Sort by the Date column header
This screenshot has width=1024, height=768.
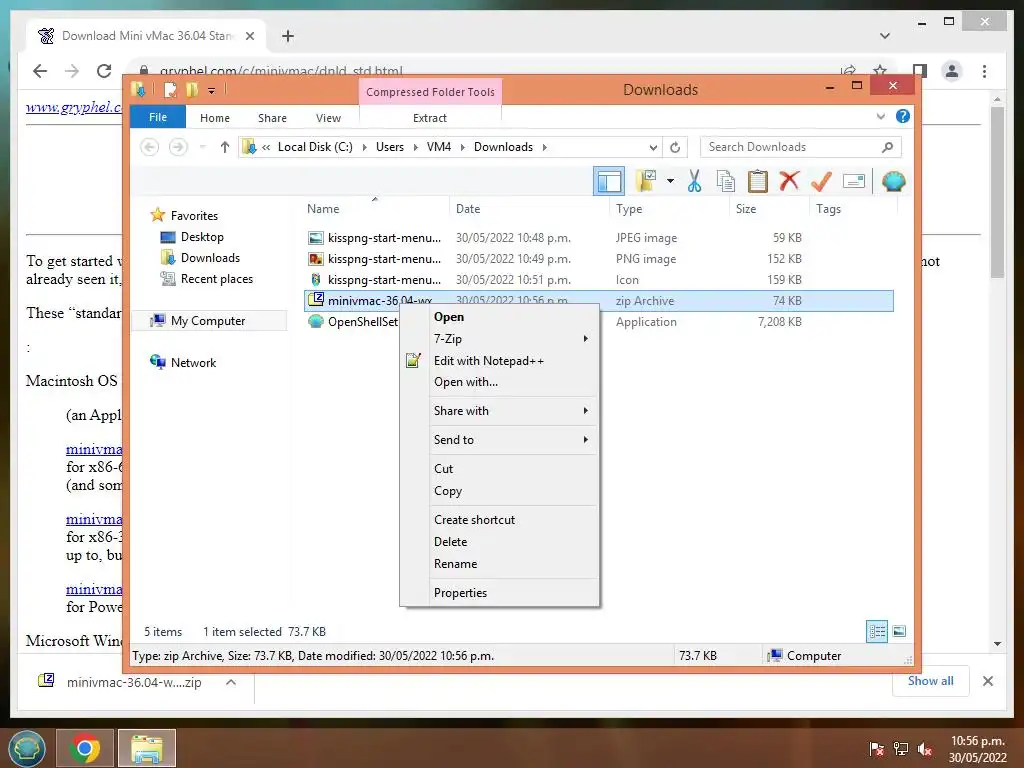[468, 209]
